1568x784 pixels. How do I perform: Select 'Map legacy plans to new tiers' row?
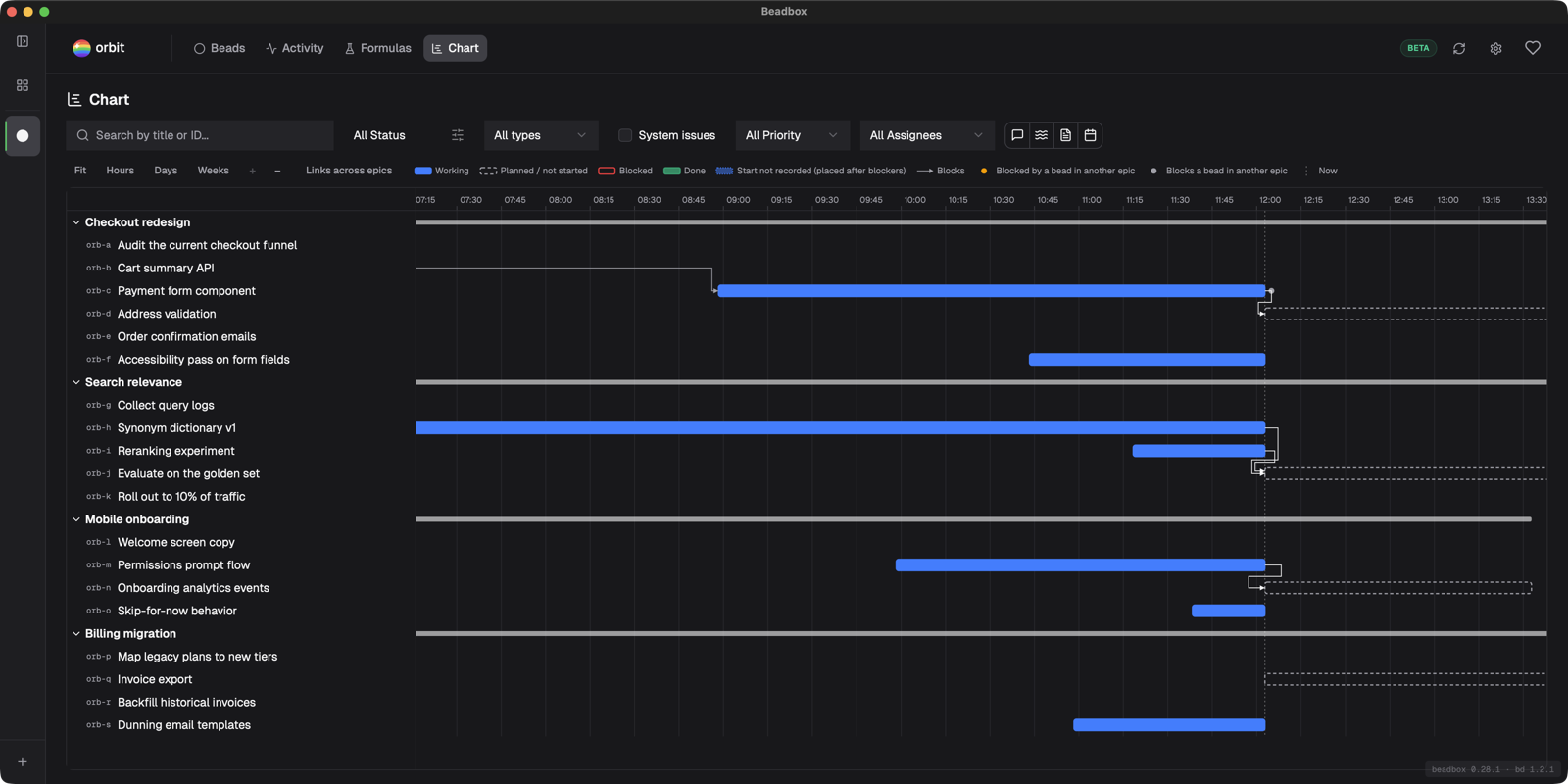pyautogui.click(x=241, y=657)
